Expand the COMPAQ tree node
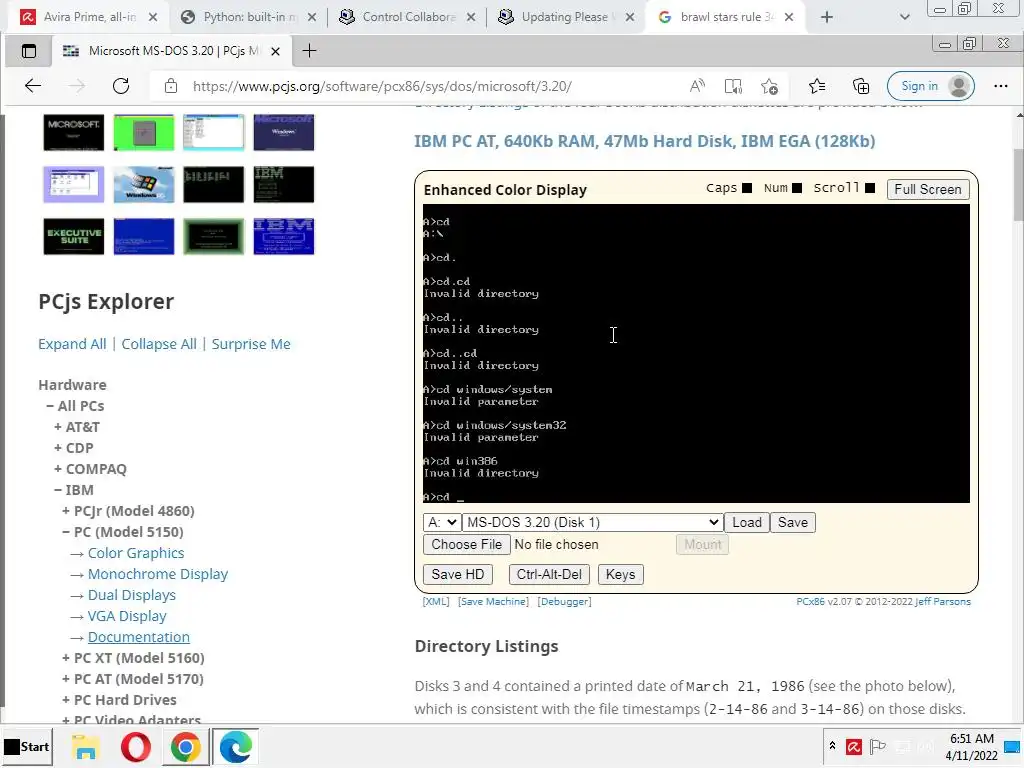 (90, 468)
